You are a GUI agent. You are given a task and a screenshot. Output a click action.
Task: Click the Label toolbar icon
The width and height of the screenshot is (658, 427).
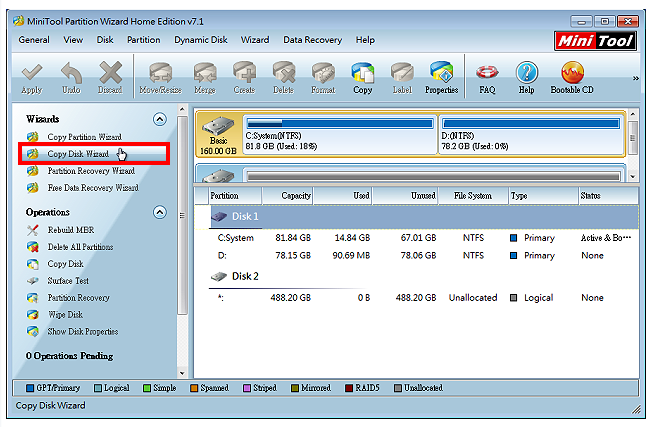point(402,72)
